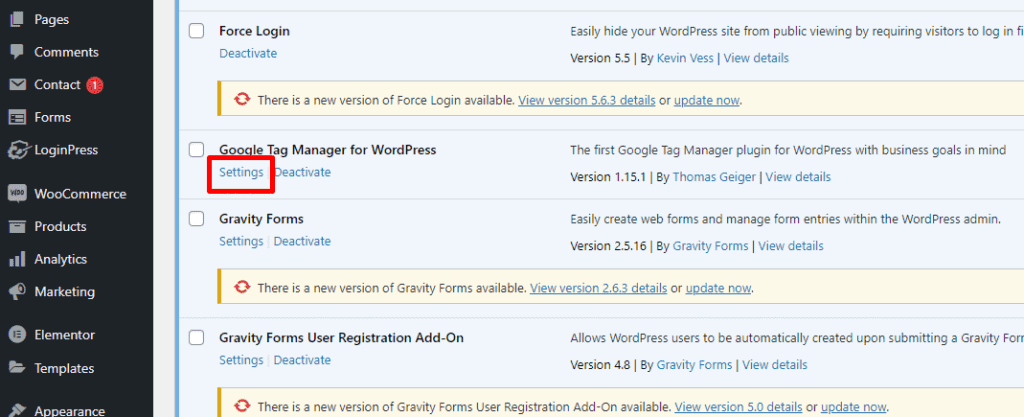Open the Templates menu item

(x=64, y=368)
